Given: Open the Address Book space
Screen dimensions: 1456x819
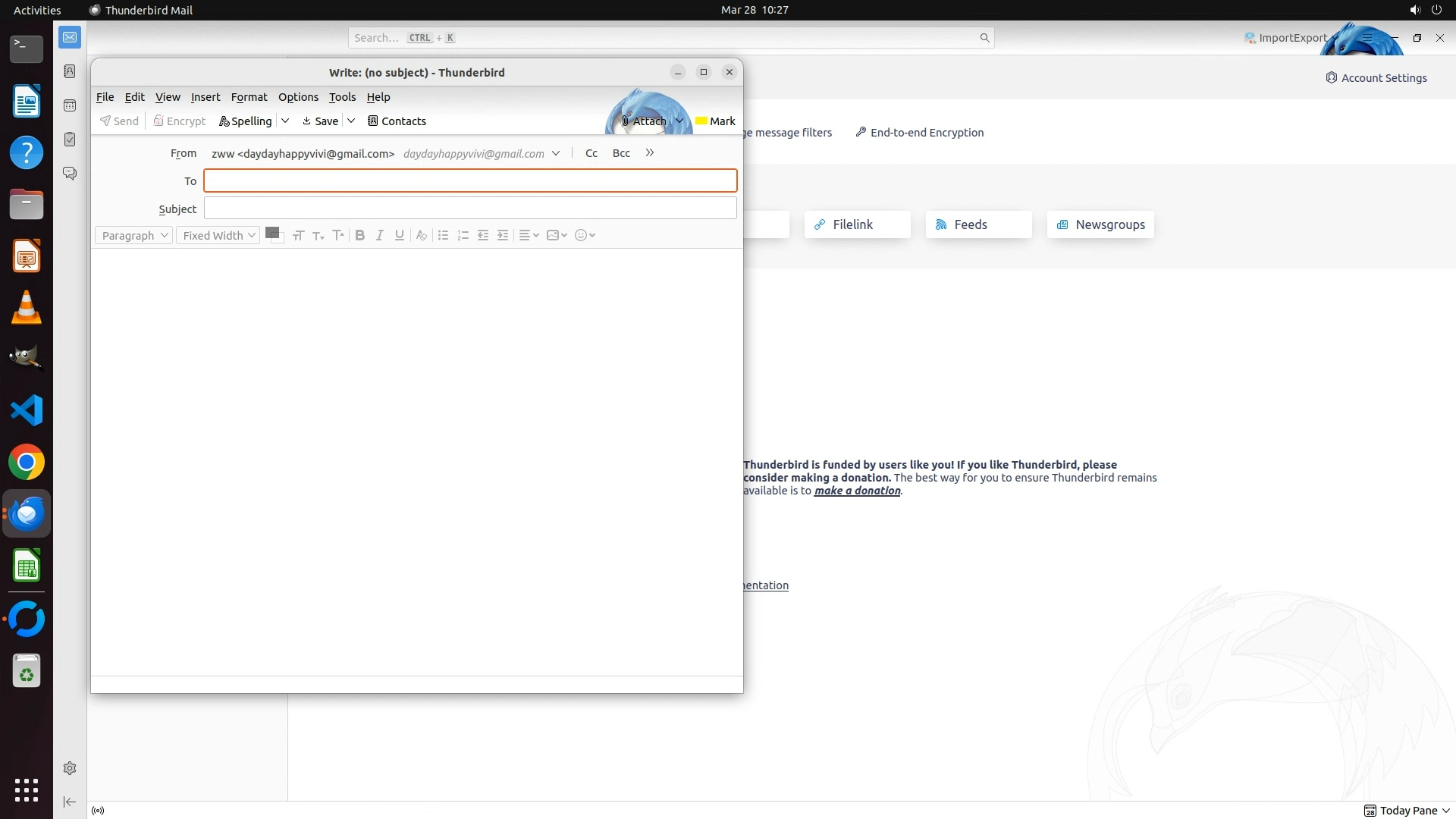Looking at the screenshot, I should (70, 71).
